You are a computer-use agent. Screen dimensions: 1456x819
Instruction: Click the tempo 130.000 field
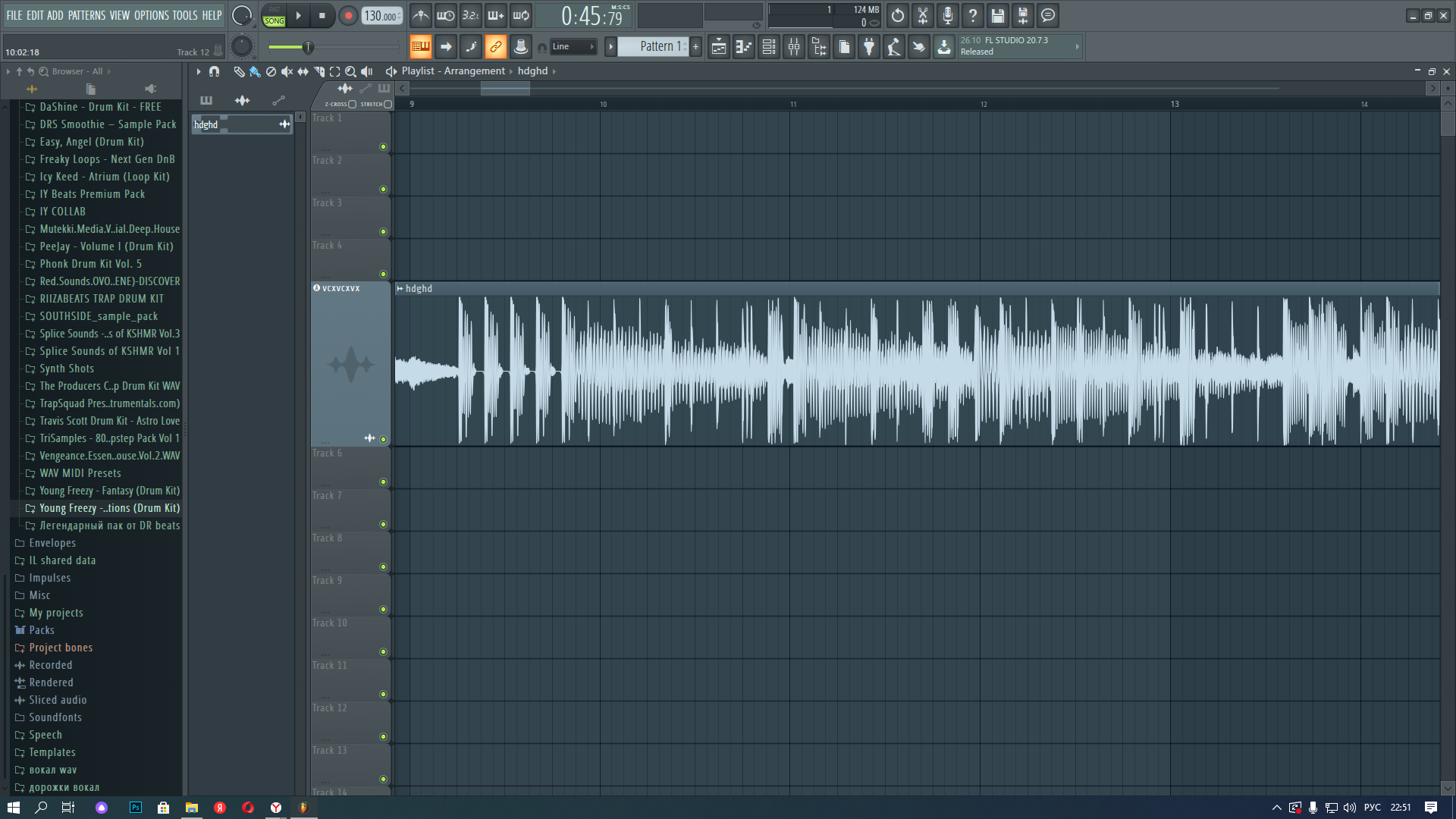tap(381, 16)
